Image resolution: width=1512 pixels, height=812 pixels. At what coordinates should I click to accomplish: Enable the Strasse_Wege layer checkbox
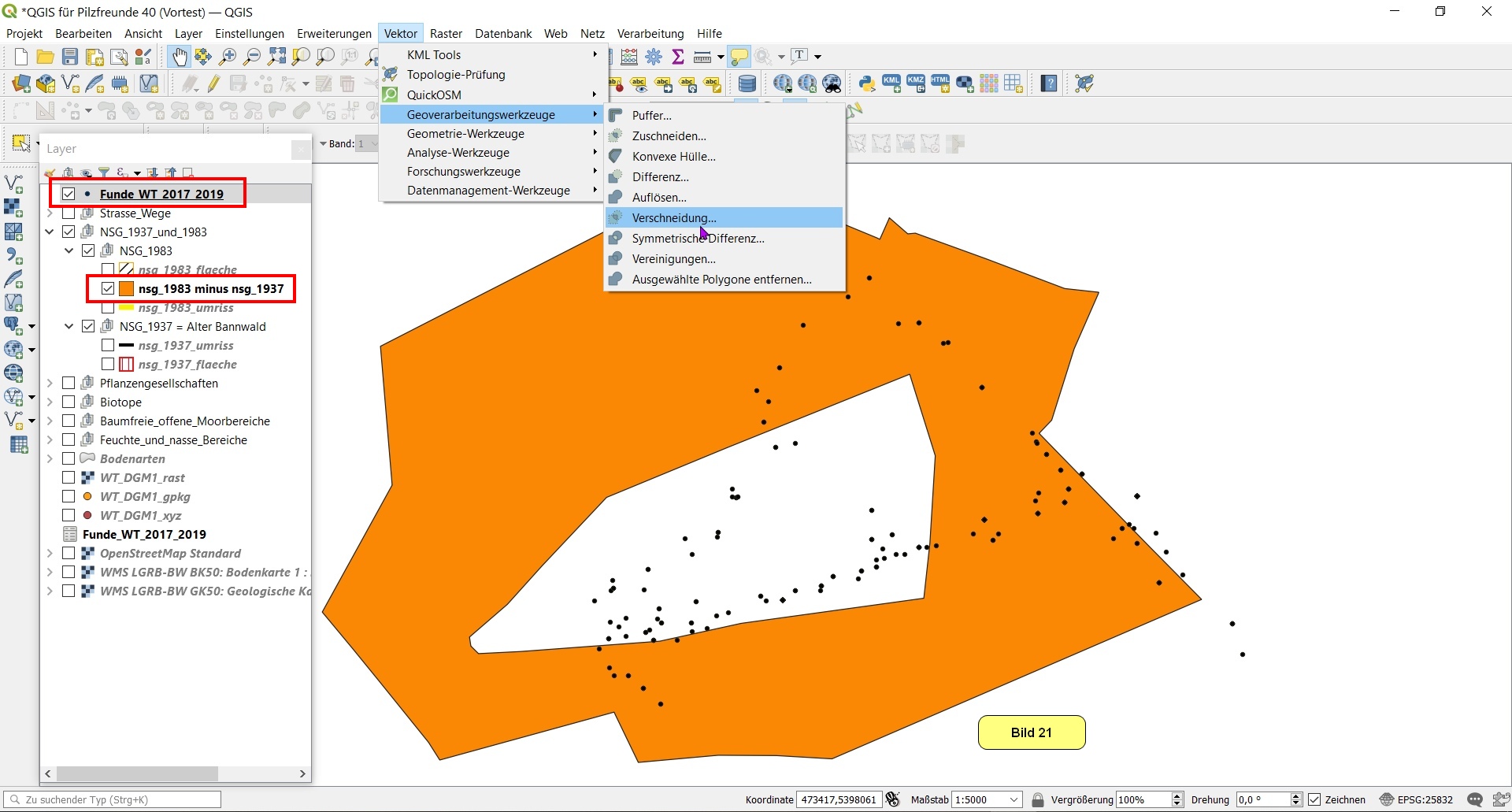[x=69, y=213]
